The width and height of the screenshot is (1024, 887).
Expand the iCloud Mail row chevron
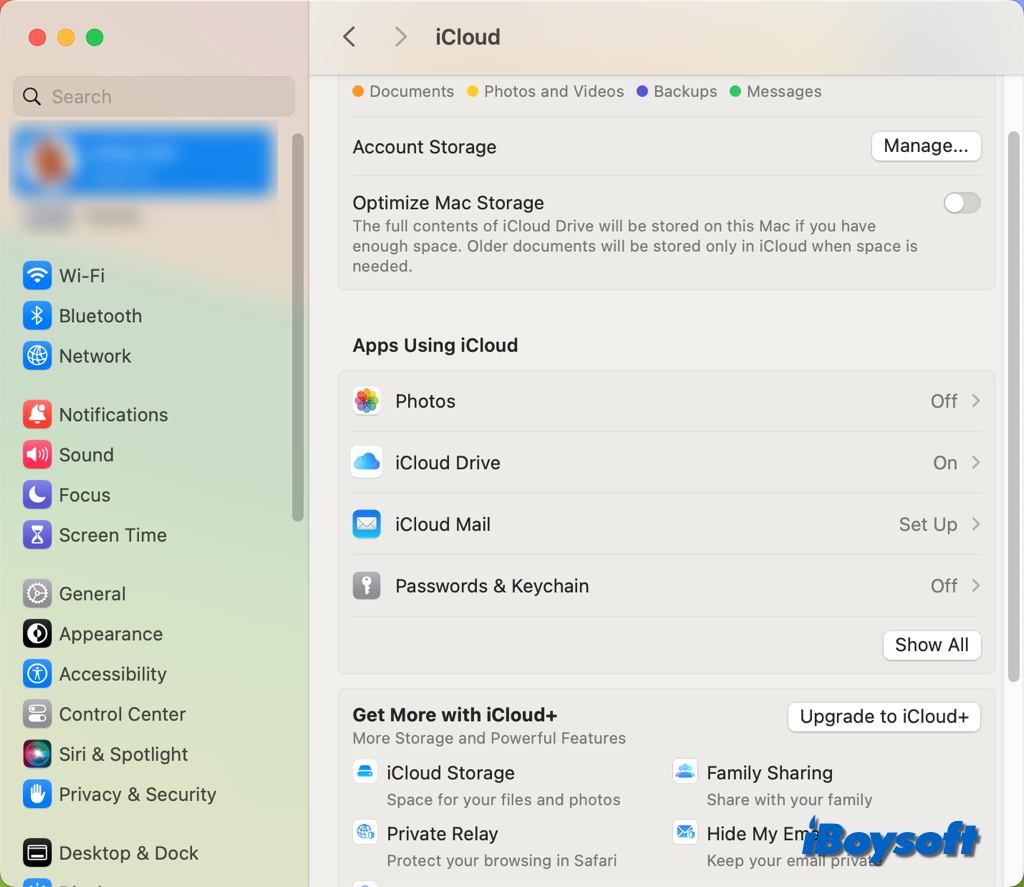point(976,524)
